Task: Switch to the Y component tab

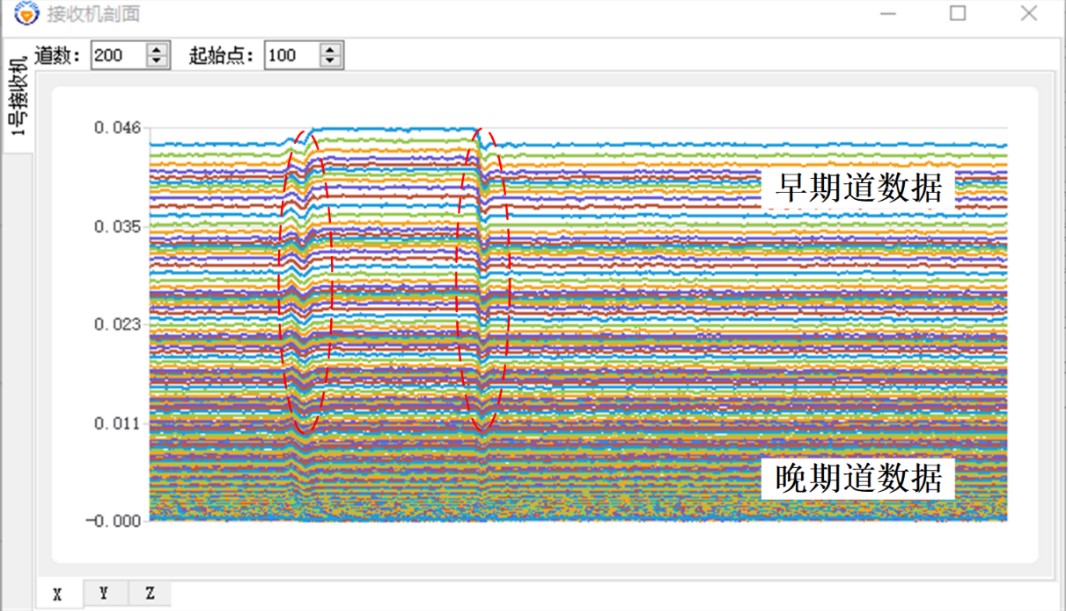Action: [x=104, y=593]
